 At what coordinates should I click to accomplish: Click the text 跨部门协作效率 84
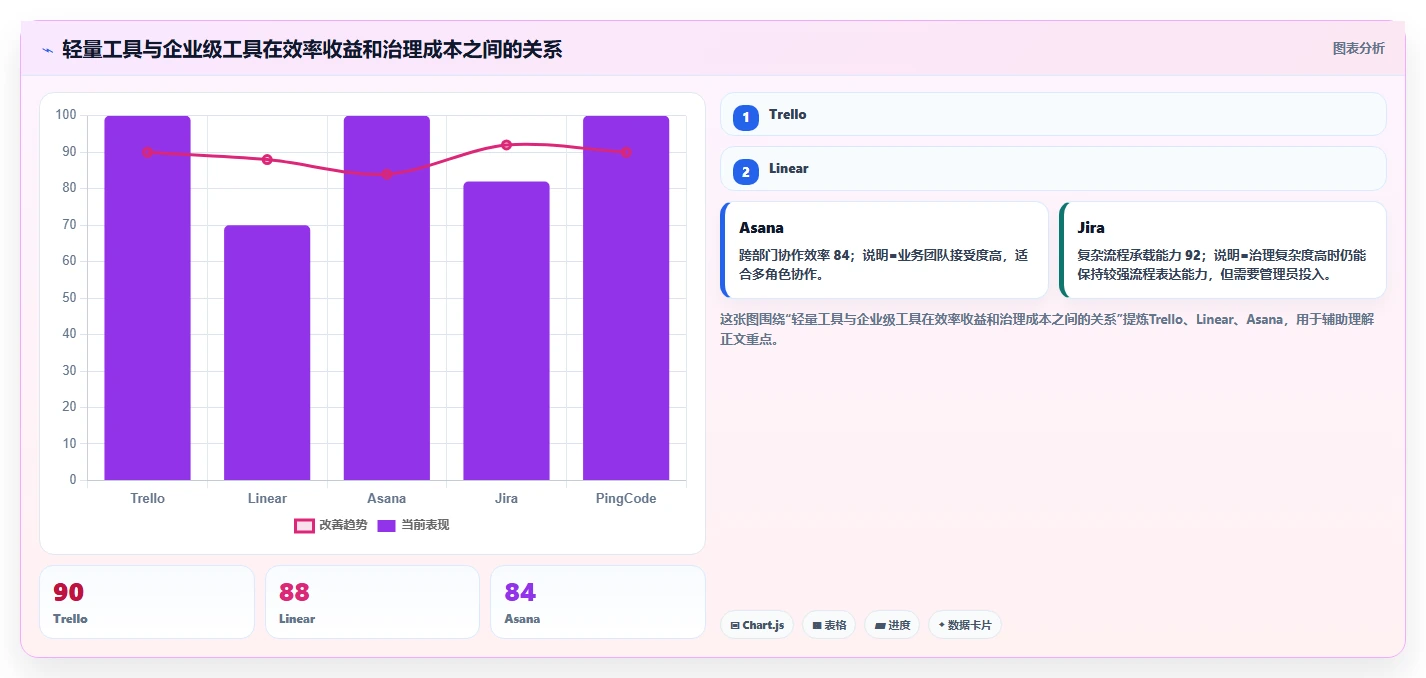[x=793, y=255]
